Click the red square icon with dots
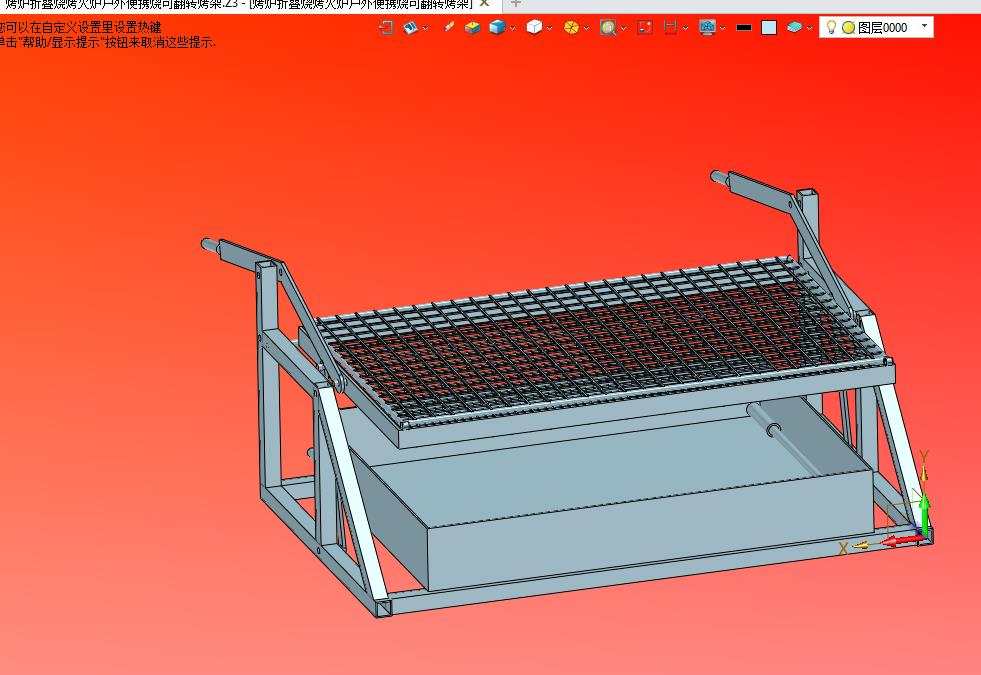This screenshot has width=981, height=675. [x=645, y=28]
